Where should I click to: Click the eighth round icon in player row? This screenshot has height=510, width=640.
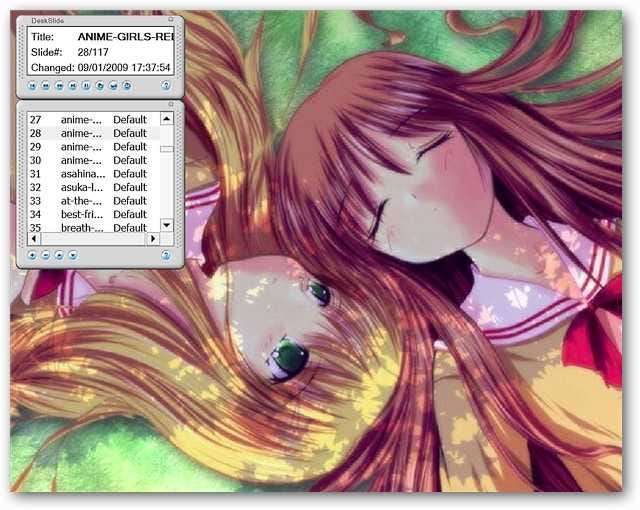pyautogui.click(x=127, y=86)
